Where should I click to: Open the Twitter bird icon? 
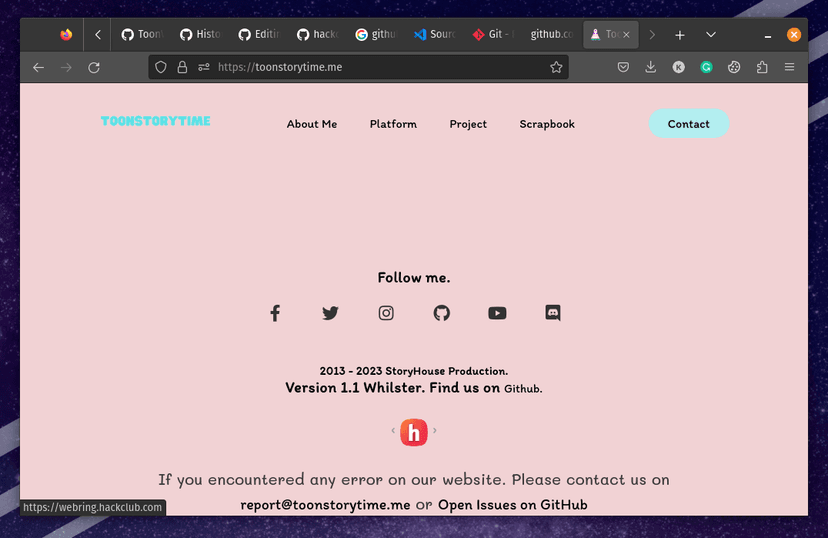[x=330, y=313]
